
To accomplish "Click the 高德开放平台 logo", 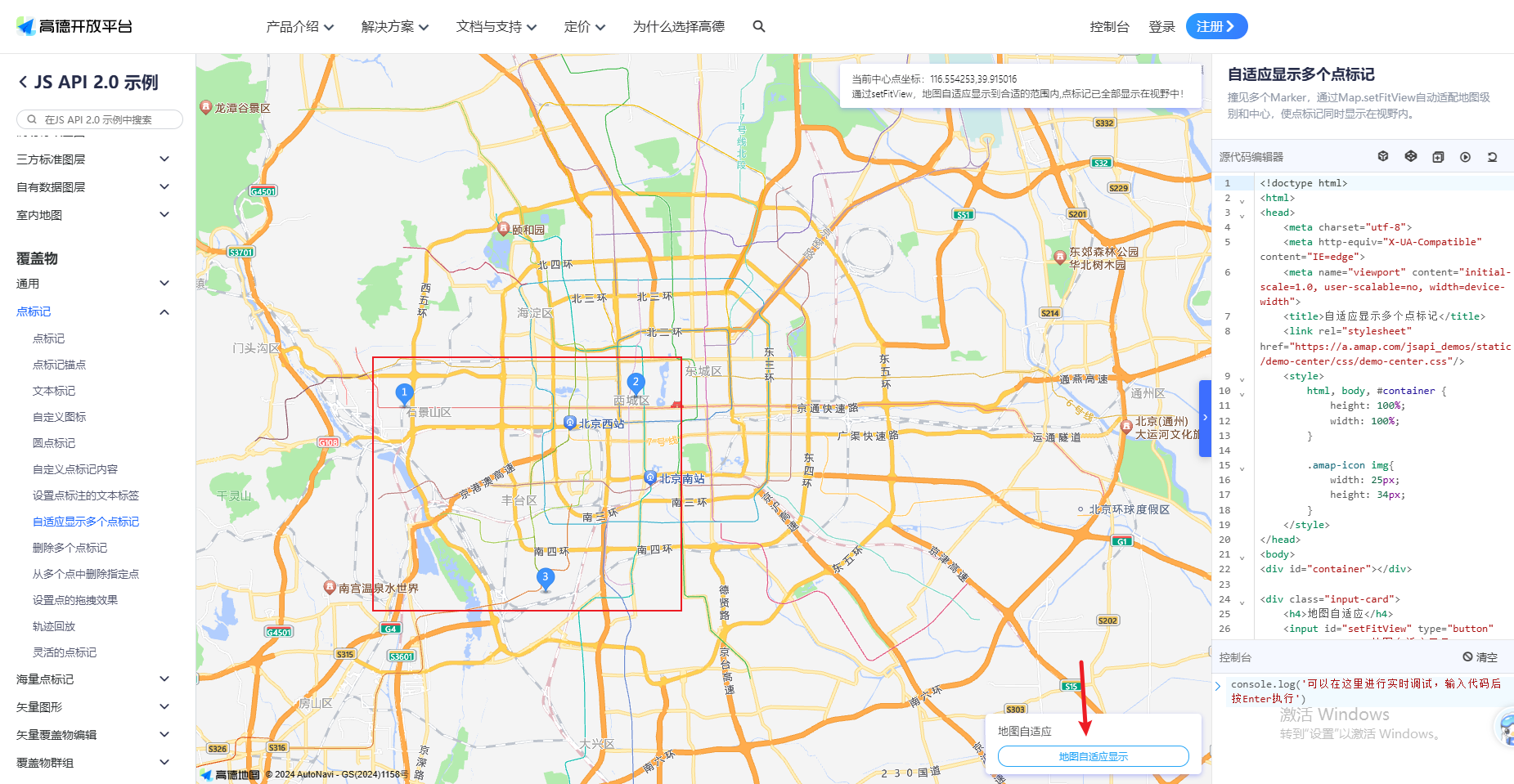I will (74, 26).
